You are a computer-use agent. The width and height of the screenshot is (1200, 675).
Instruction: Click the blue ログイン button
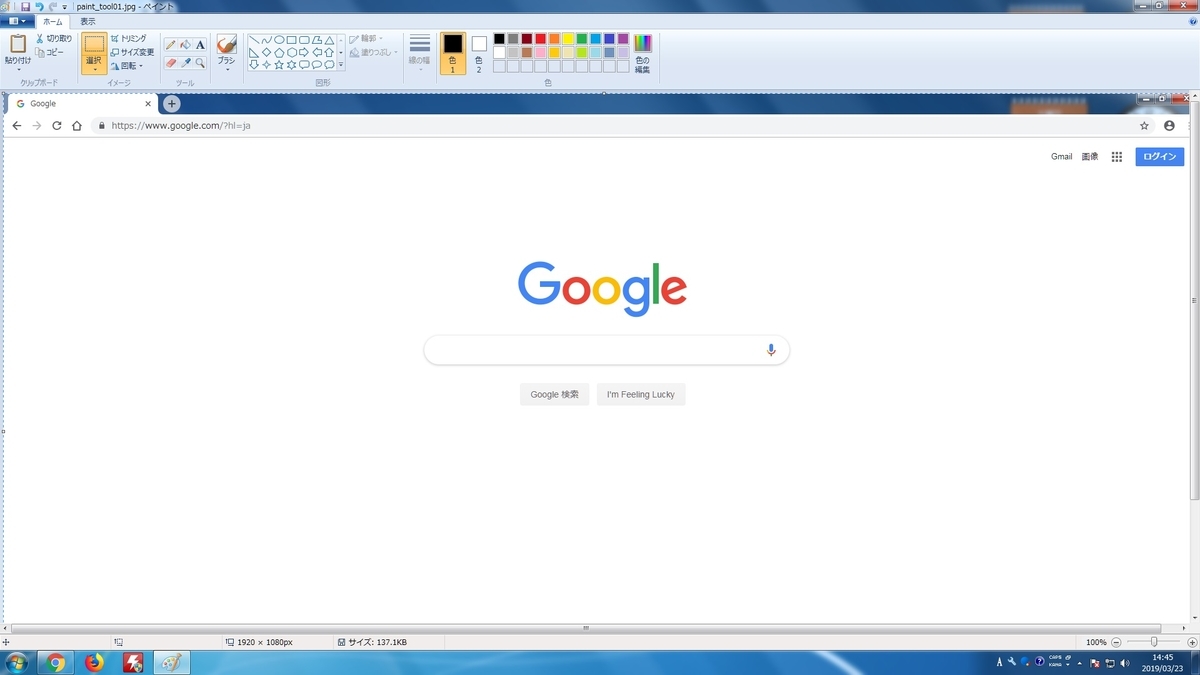[x=1160, y=156]
